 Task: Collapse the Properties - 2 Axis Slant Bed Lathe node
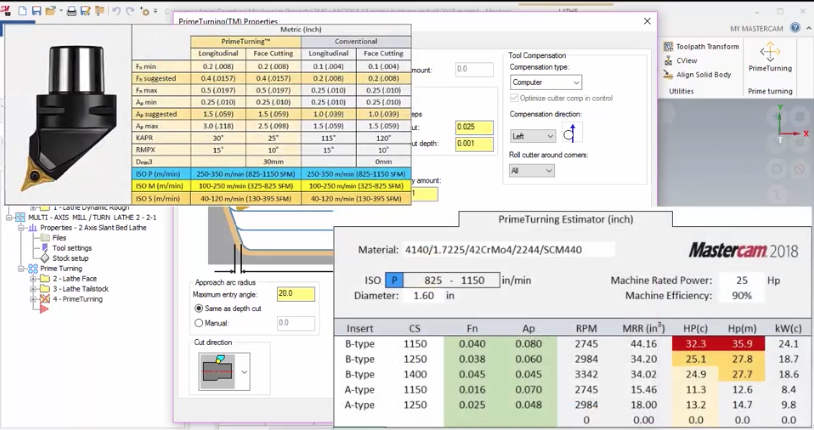pos(21,227)
